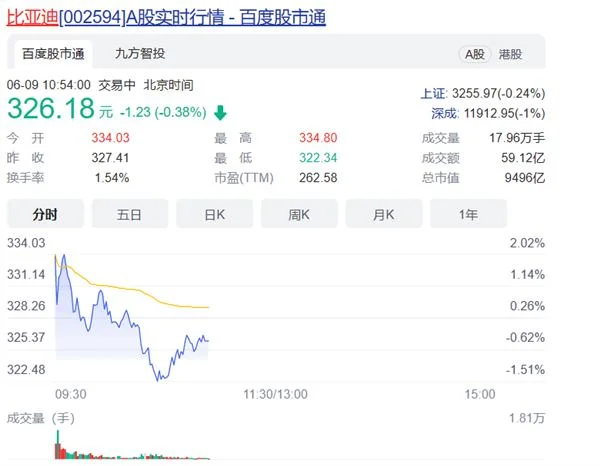
Task: Click the 昨收 value 327.41
Action: pos(110,158)
